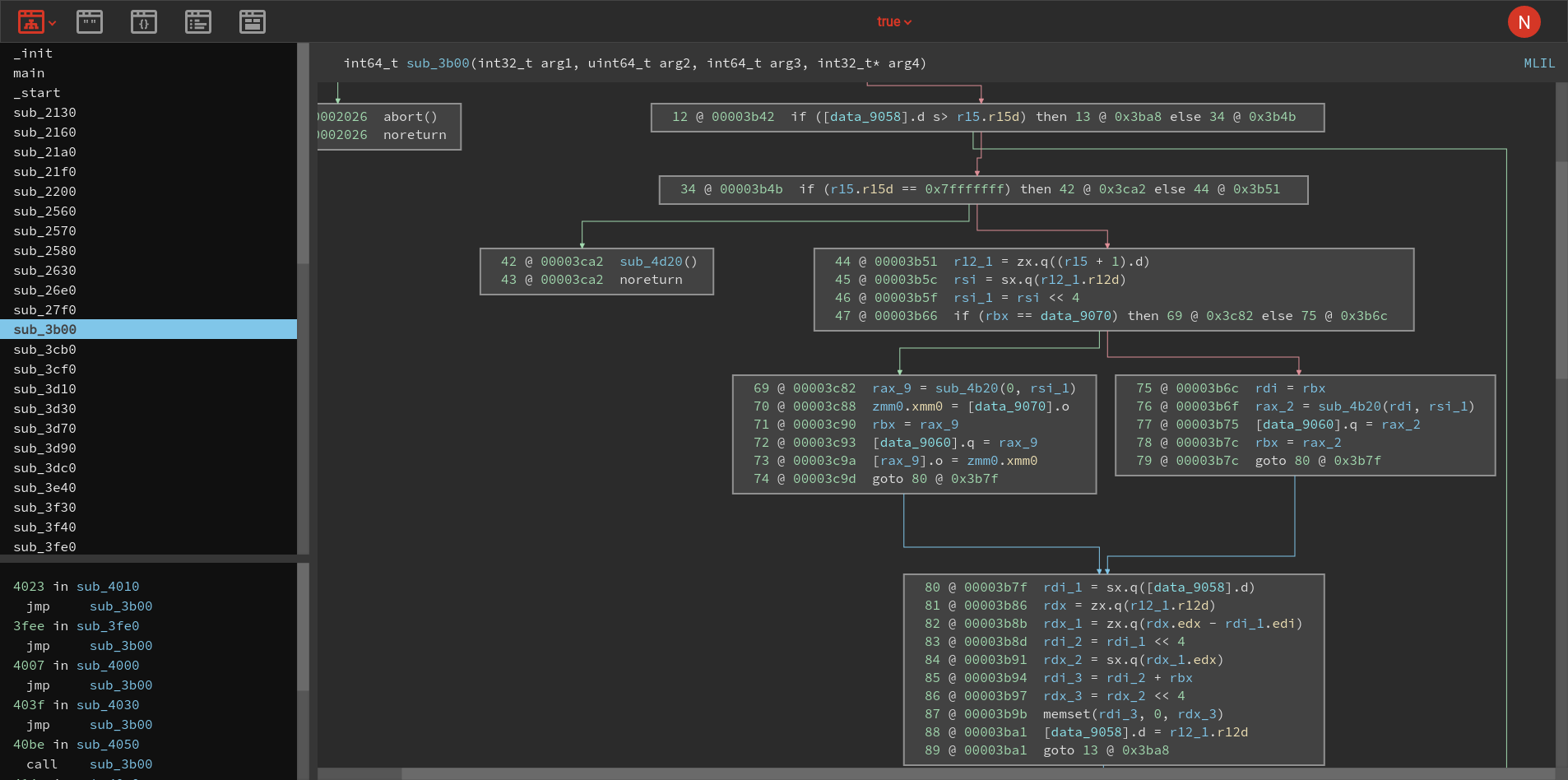The width and height of the screenshot is (1568, 780).
Task: Select sub_26e0 in the function list
Action: click(x=148, y=290)
